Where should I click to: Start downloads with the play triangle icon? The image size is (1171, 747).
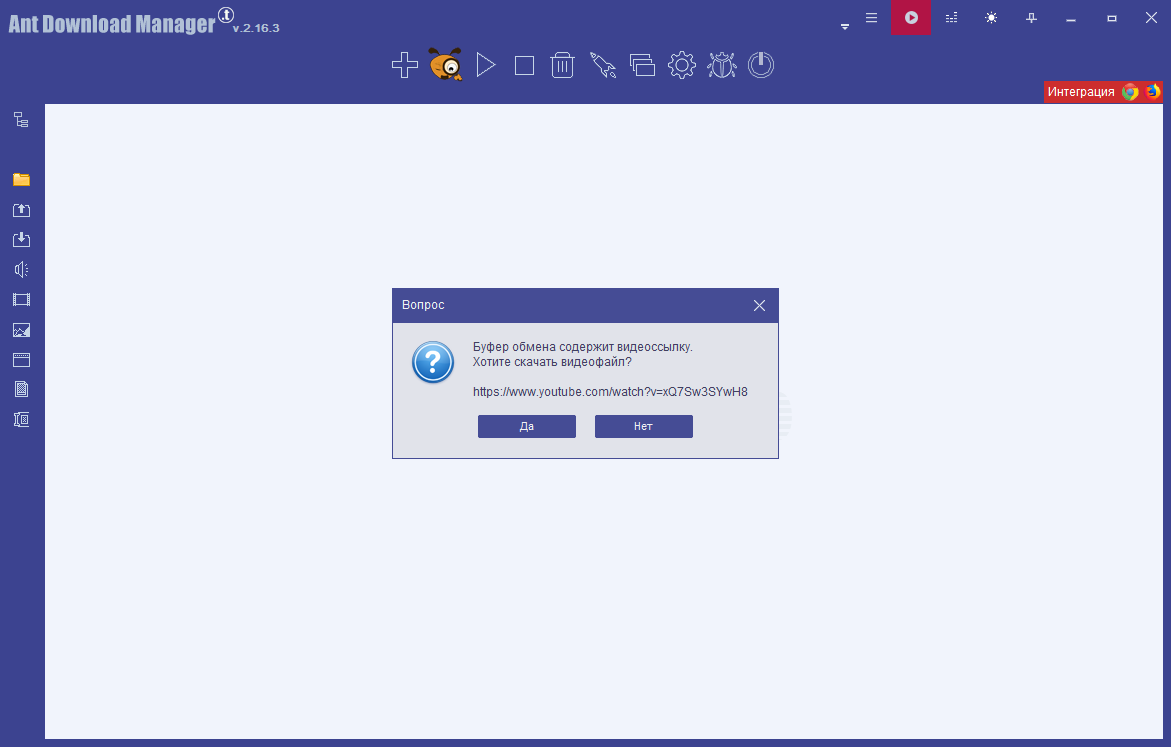486,66
